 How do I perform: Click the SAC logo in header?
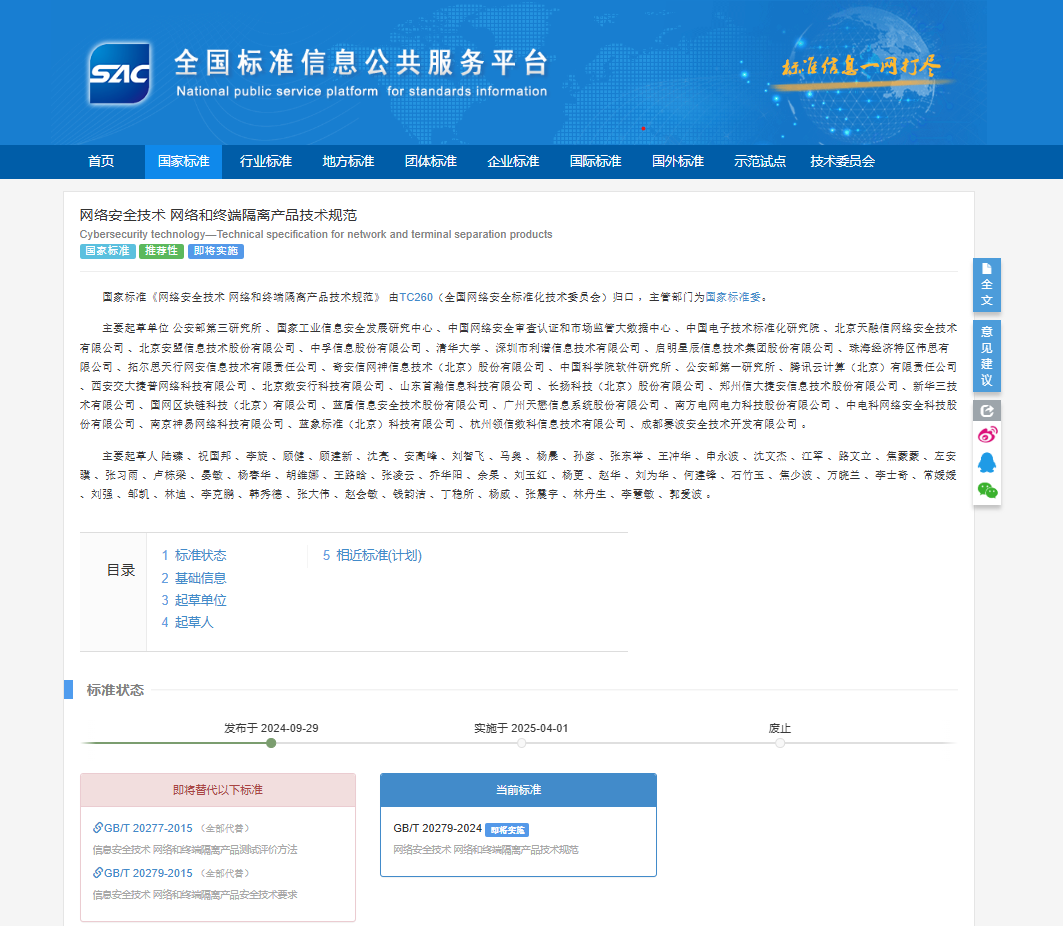[120, 73]
